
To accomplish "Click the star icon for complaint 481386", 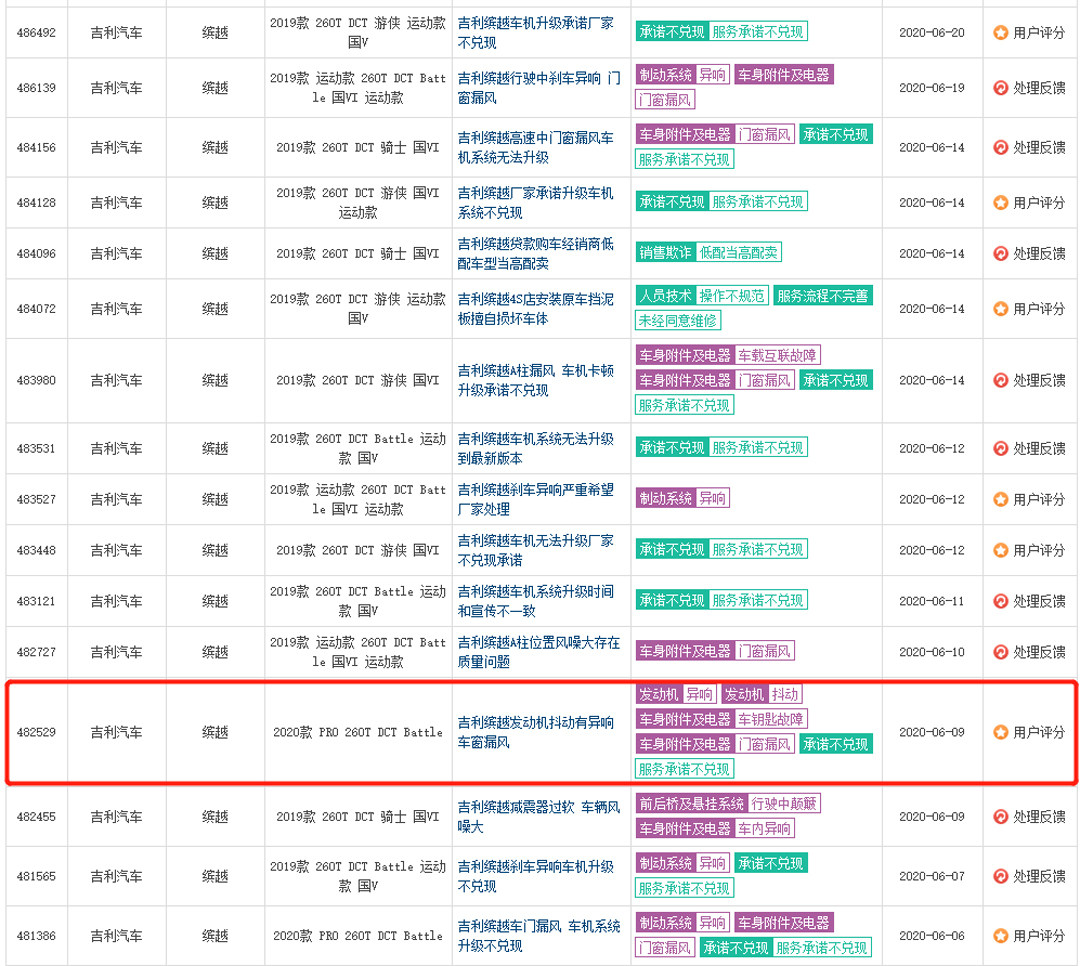I will point(1000,936).
